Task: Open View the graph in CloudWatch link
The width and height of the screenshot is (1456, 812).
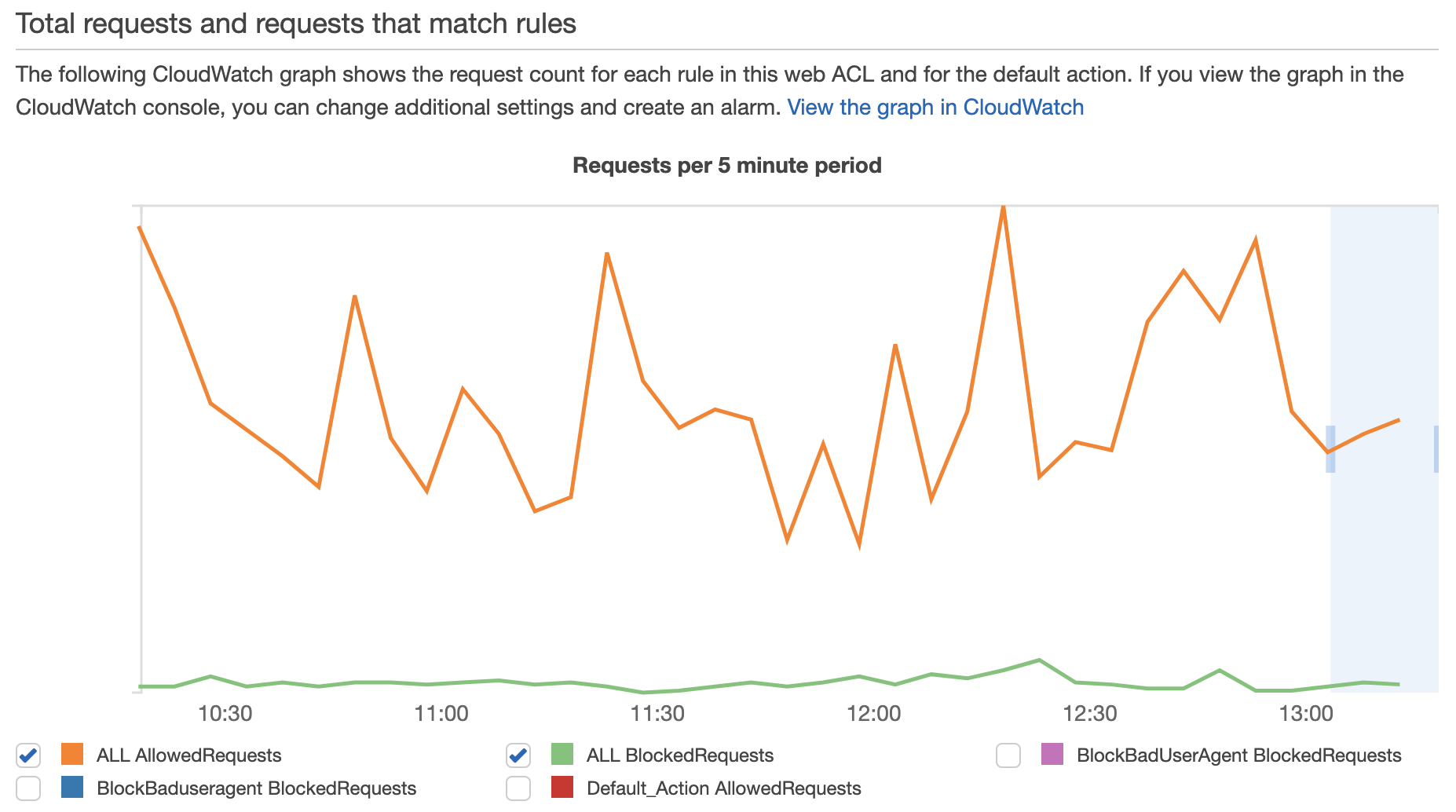Action: [935, 107]
